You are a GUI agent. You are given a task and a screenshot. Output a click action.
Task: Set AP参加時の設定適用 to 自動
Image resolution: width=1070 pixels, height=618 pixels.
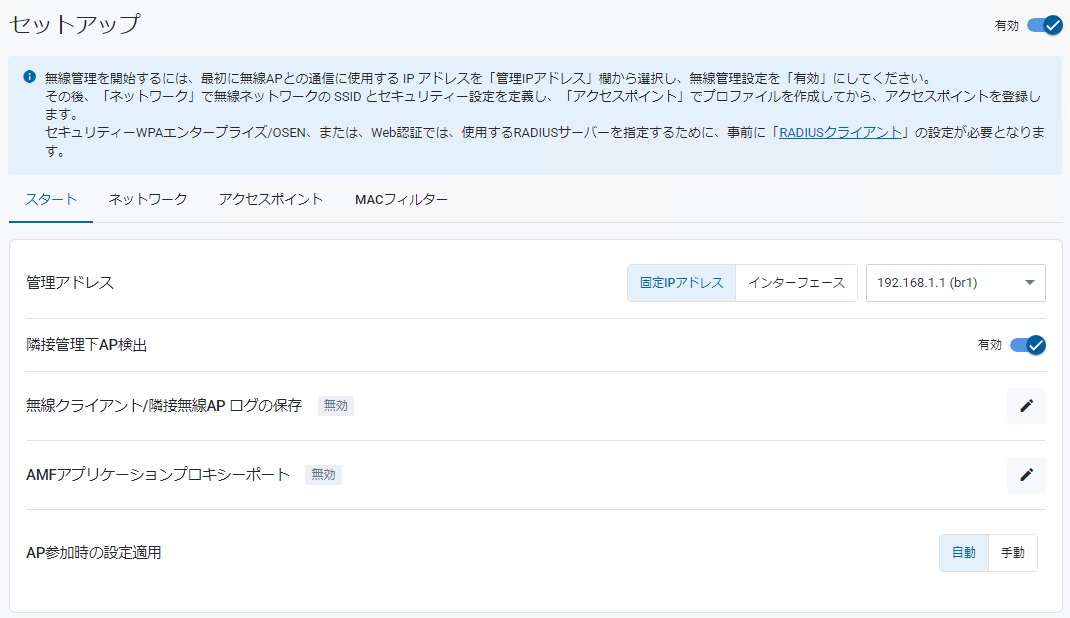pos(964,553)
